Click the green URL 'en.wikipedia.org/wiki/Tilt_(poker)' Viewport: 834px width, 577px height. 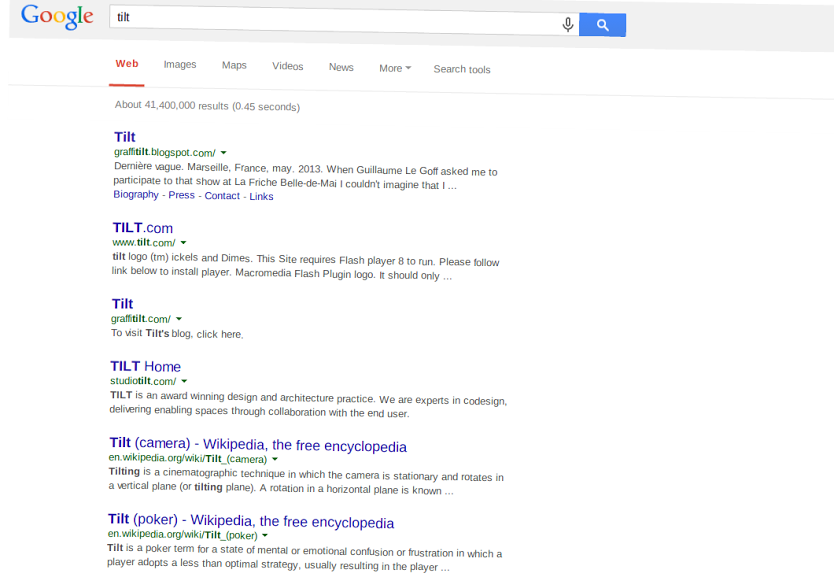(182, 534)
